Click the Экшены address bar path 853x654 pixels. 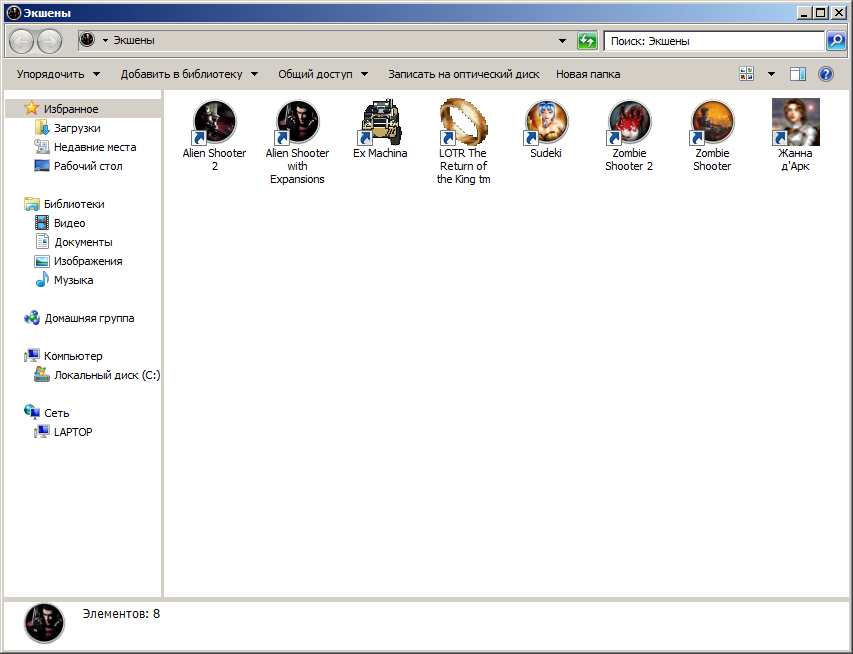point(134,40)
